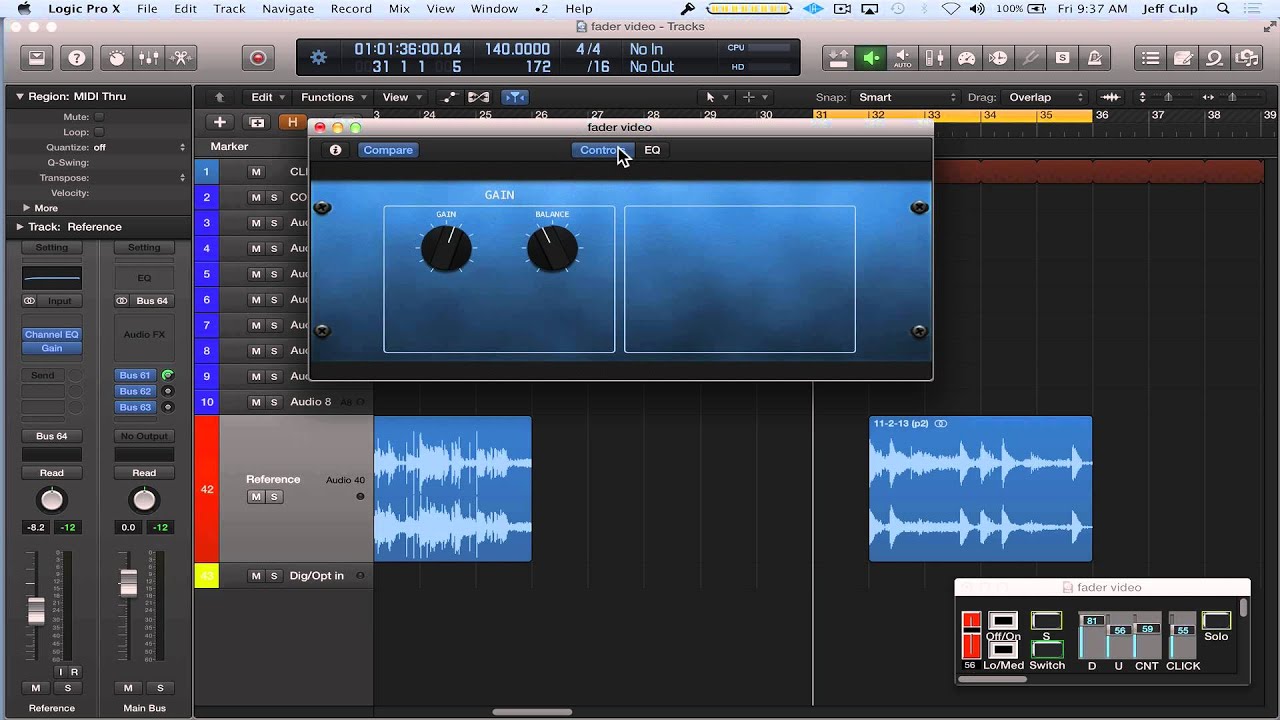Open the Editors scissors button
Image resolution: width=1280 pixels, height=720 pixels.
182,58
